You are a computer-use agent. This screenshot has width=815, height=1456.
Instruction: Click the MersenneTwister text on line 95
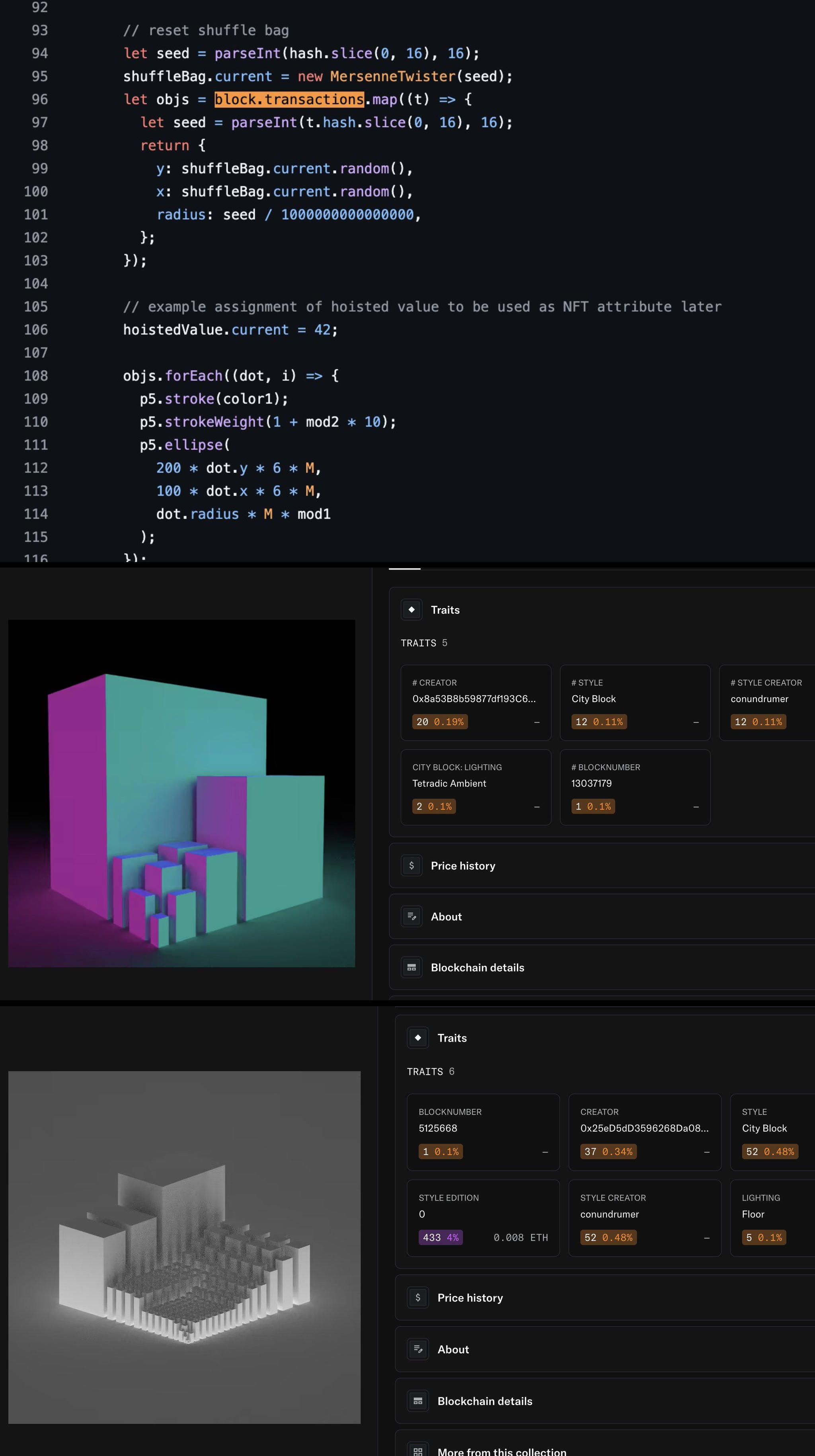(393, 76)
